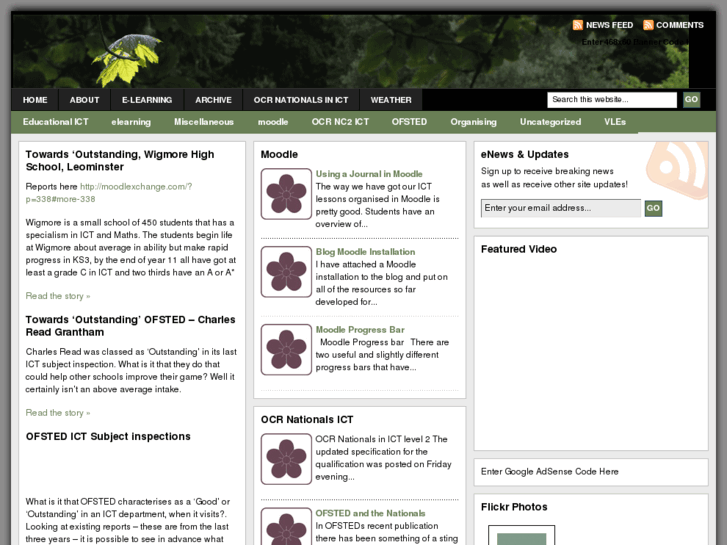This screenshot has width=727, height=545.
Task: Open the Flickr photo thumbnail
Action: click(x=522, y=535)
